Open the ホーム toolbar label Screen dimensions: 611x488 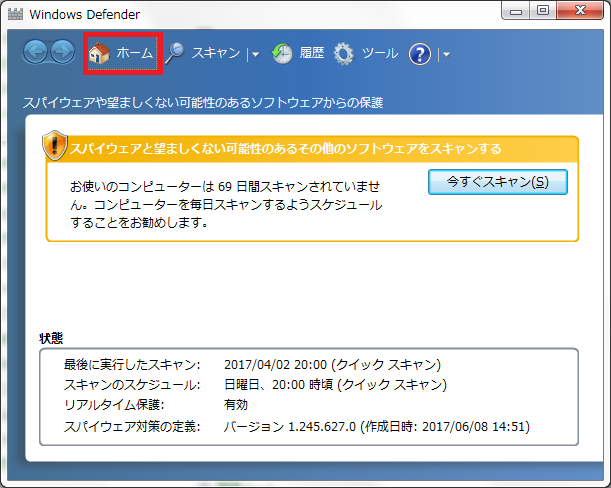click(x=134, y=53)
